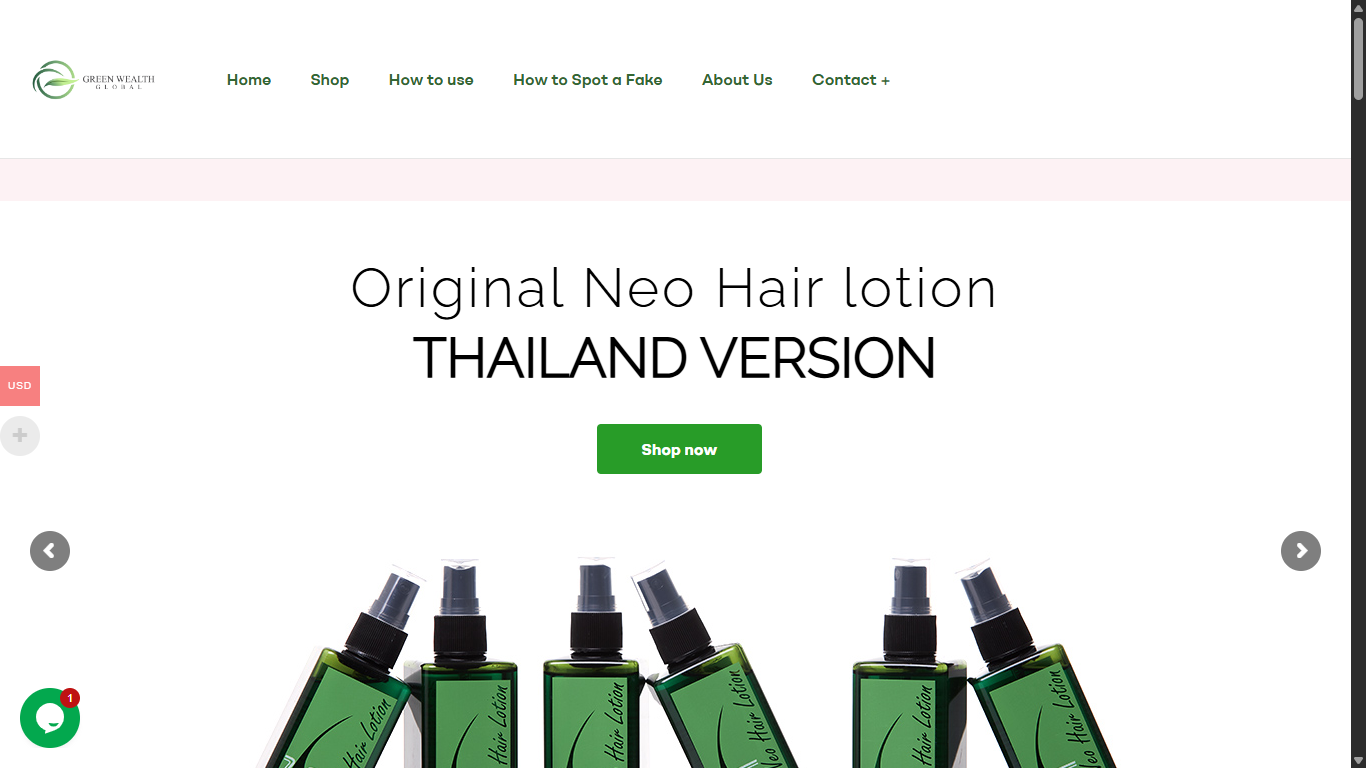This screenshot has width=1366, height=768.
Task: Click the THAILAND VERSION banner text
Action: tap(674, 358)
